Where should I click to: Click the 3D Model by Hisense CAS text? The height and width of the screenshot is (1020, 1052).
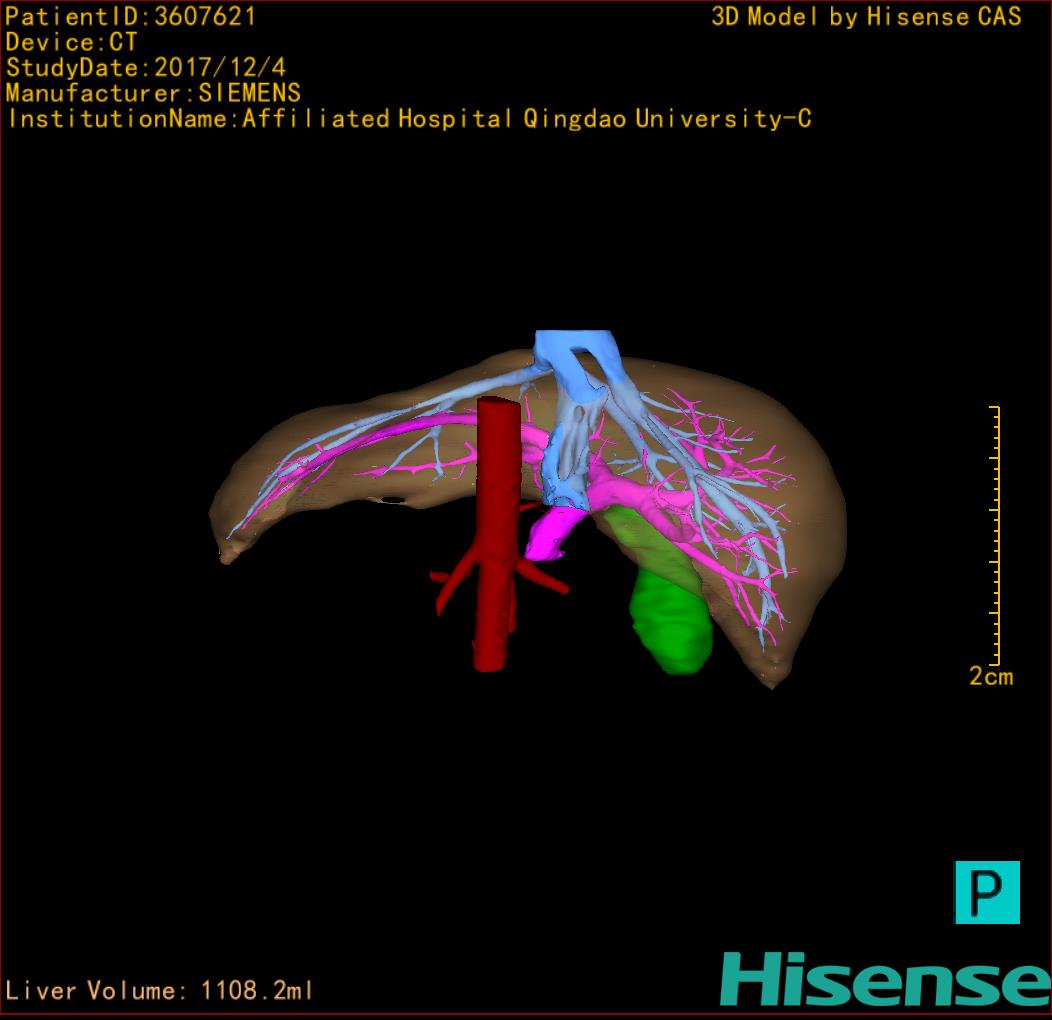point(867,16)
